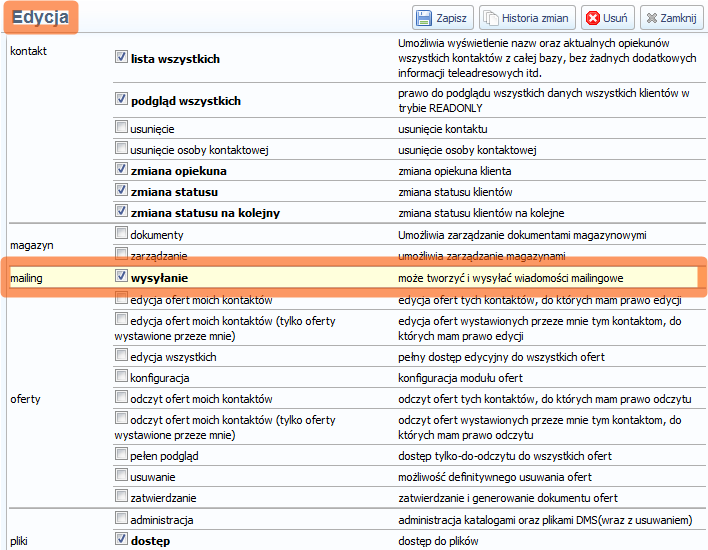Disable the mailing 'wysyłanie' checkbox
Image resolution: width=708 pixels, height=550 pixels.
tap(122, 276)
